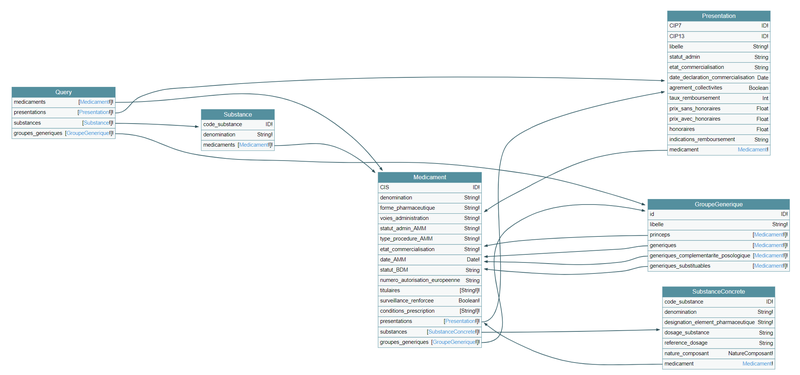Select the Query type header
This screenshot has width=800, height=375.
tap(64, 92)
